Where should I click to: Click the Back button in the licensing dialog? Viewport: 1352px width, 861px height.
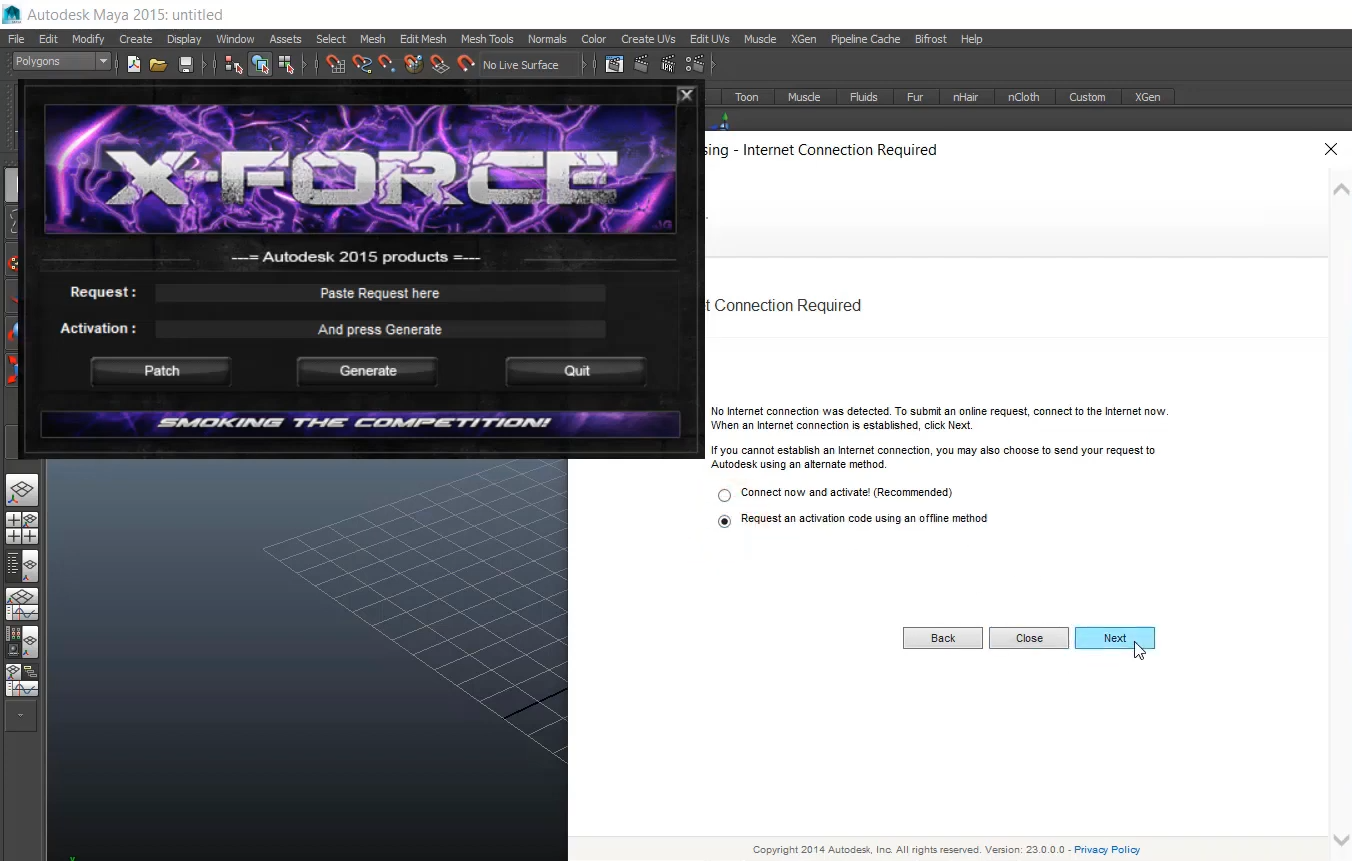[x=942, y=638]
